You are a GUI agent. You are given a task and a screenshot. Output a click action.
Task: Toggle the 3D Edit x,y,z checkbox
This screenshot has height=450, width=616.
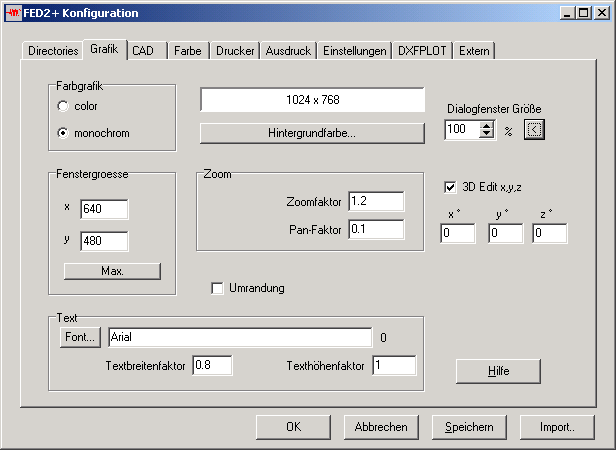pyautogui.click(x=450, y=187)
